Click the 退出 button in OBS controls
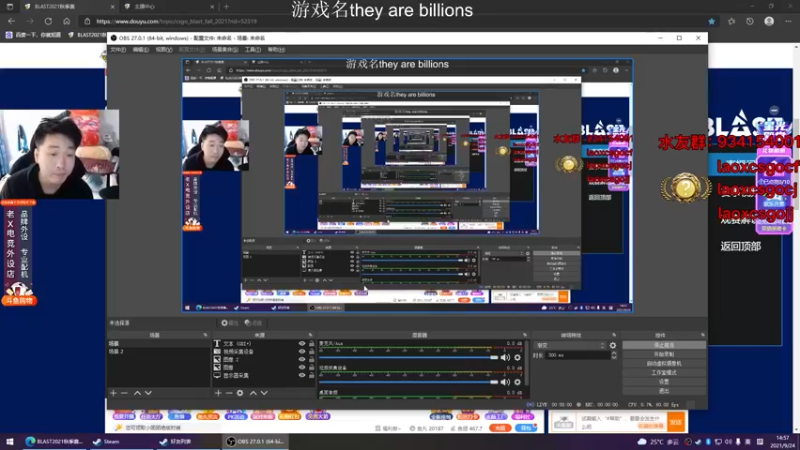800x450 pixels. click(x=664, y=391)
